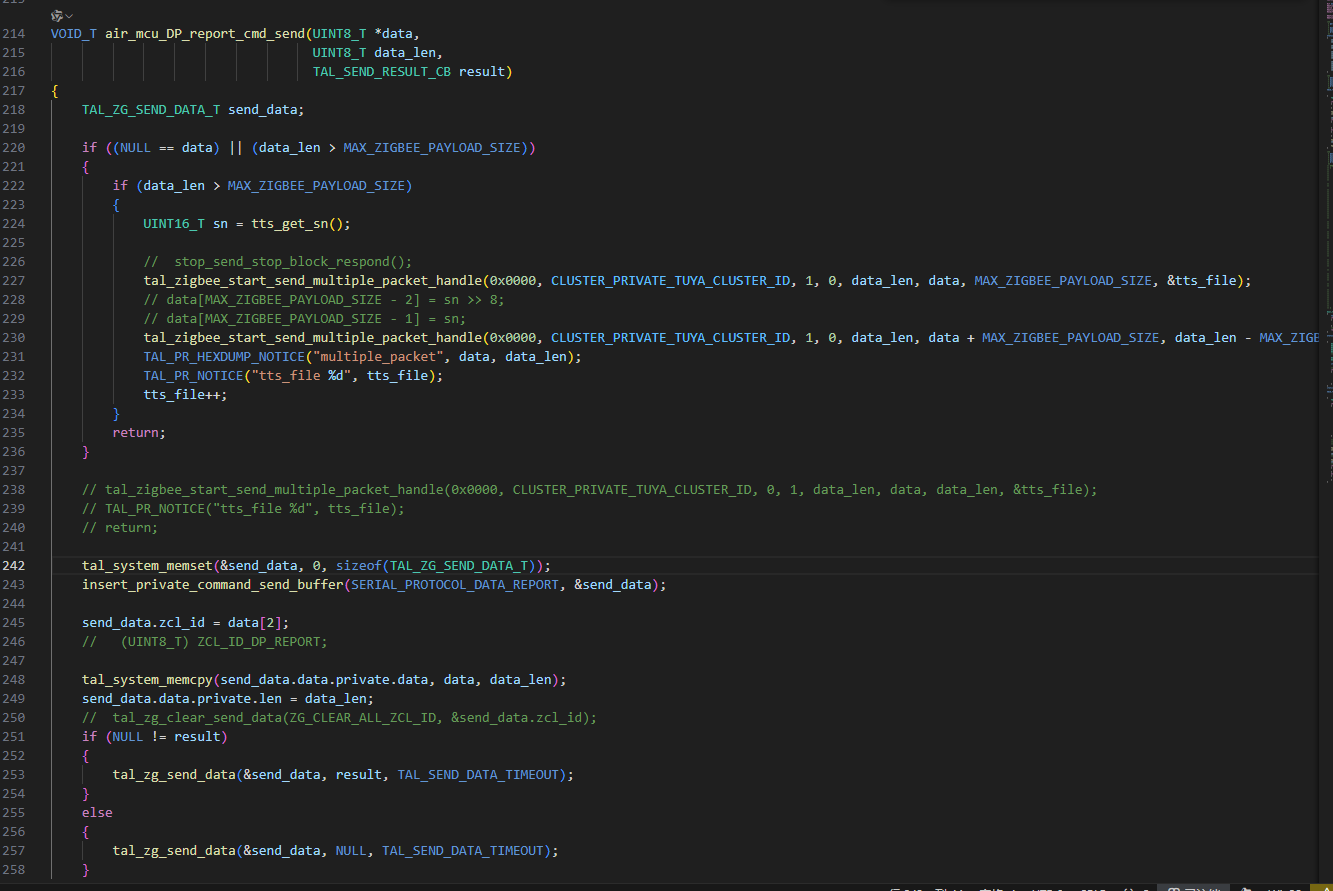
Task: Click tts_get_sn() call on line 224
Action: (x=297, y=224)
